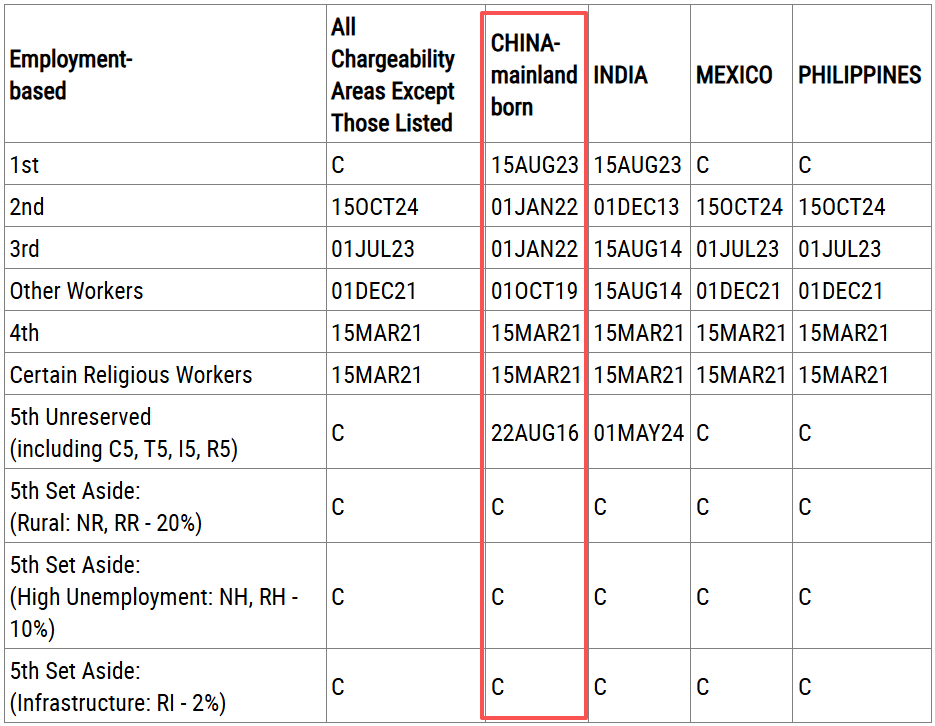Viewport: 935px width, 726px height.
Task: Click the MEXICO column header
Action: coord(733,75)
